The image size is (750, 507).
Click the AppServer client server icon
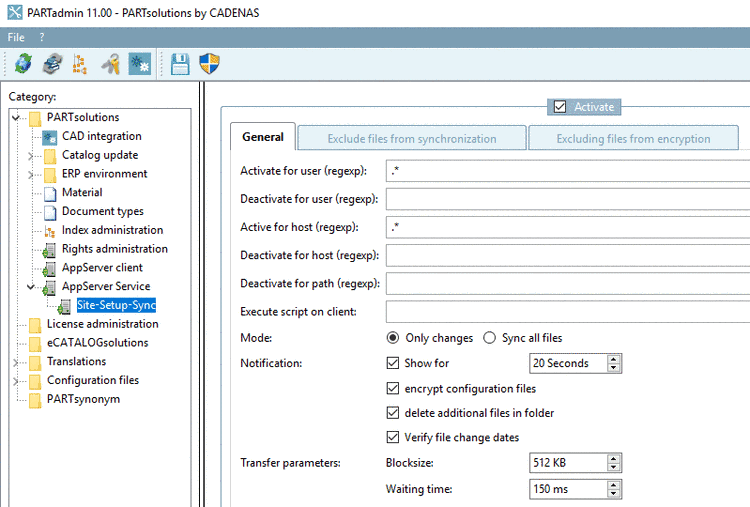49,268
